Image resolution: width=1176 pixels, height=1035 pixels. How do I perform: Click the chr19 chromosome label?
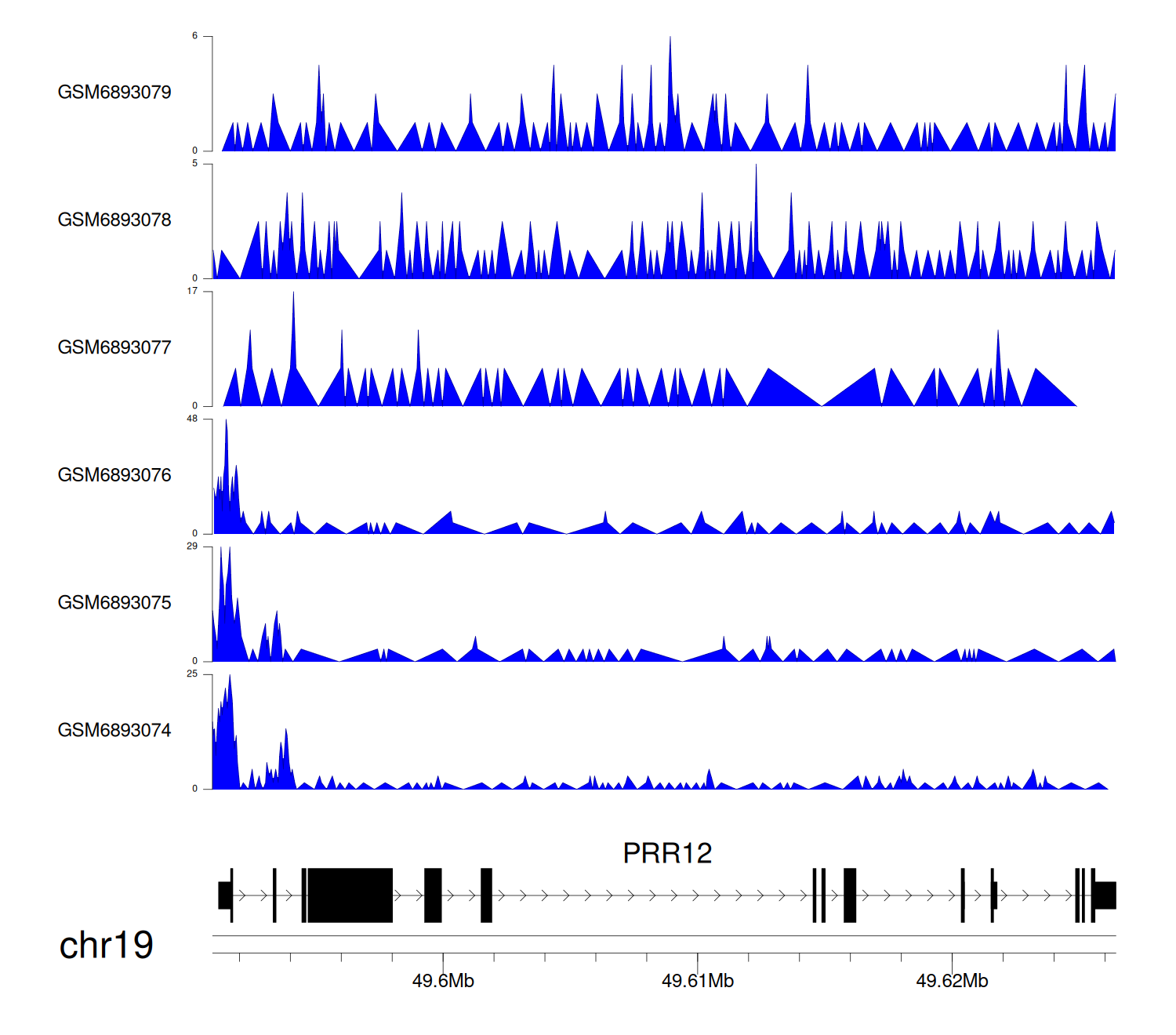click(x=107, y=946)
